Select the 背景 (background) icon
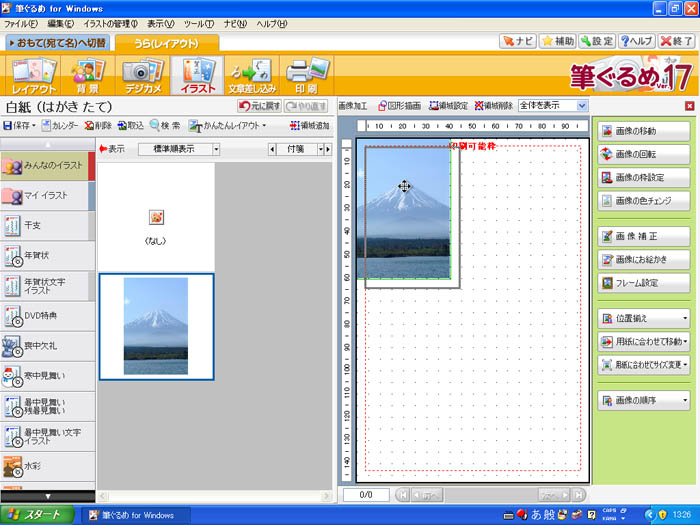This screenshot has width=700, height=525. [89, 77]
